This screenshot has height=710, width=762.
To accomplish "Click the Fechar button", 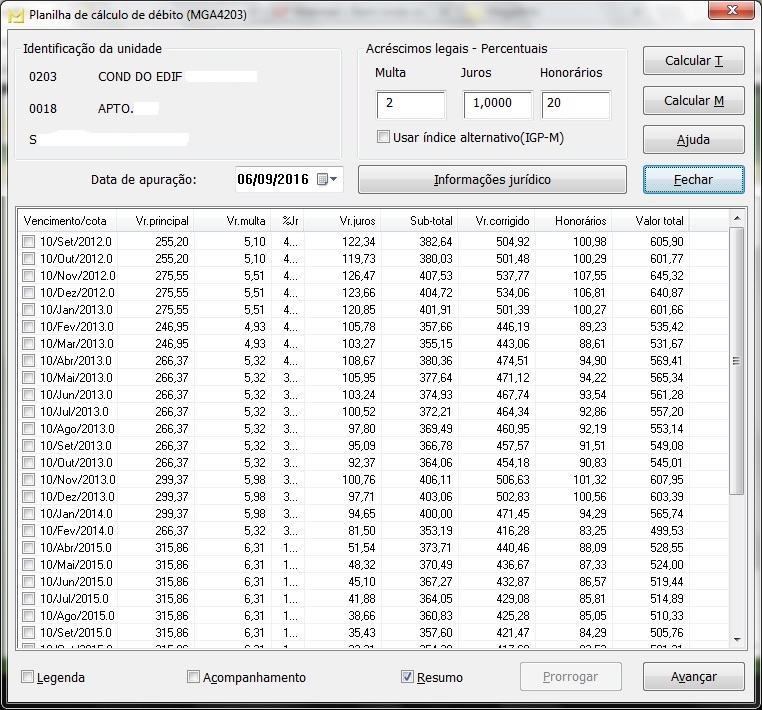I will click(x=693, y=180).
